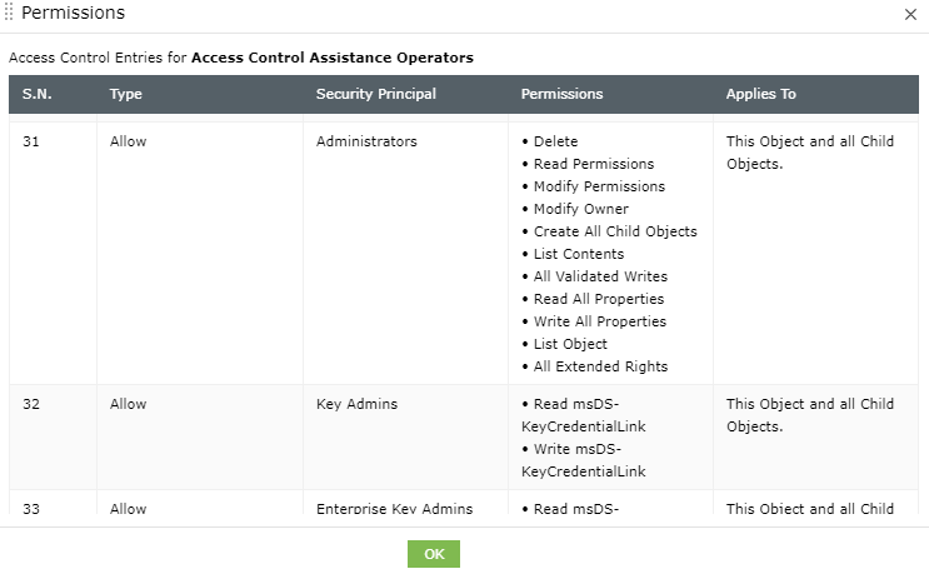Click the drag handle beside Permissions title
This screenshot has height=574, width=929.
tap(9, 13)
